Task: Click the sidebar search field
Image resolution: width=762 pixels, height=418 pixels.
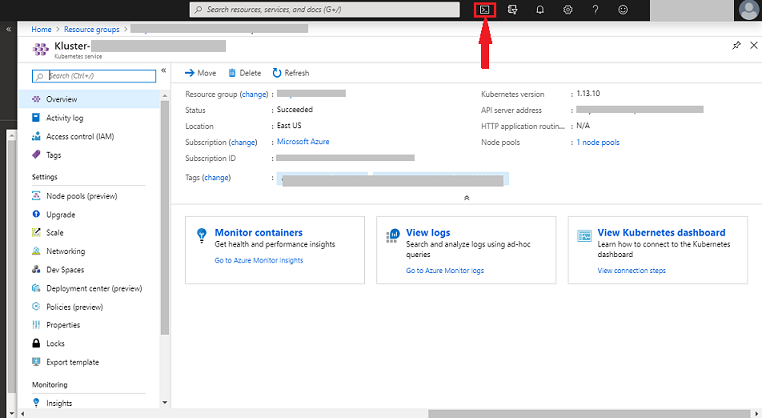Action: coord(100,75)
